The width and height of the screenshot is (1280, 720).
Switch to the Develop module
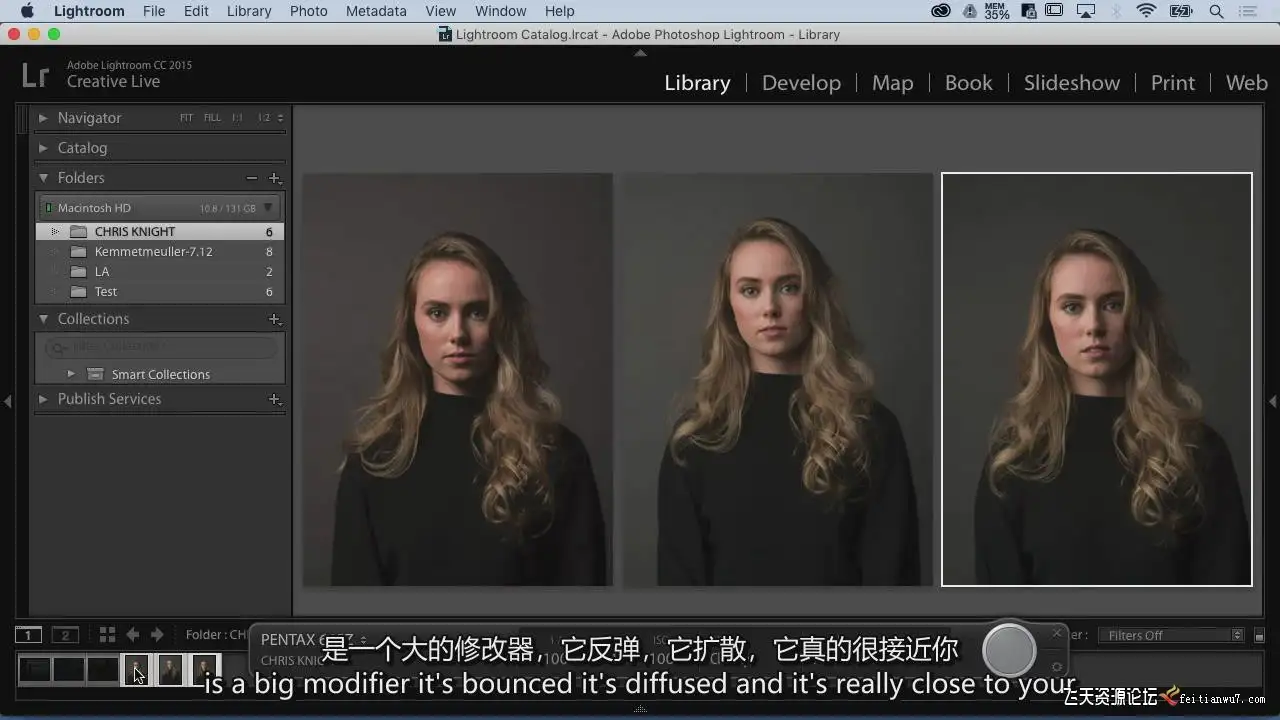coord(801,83)
